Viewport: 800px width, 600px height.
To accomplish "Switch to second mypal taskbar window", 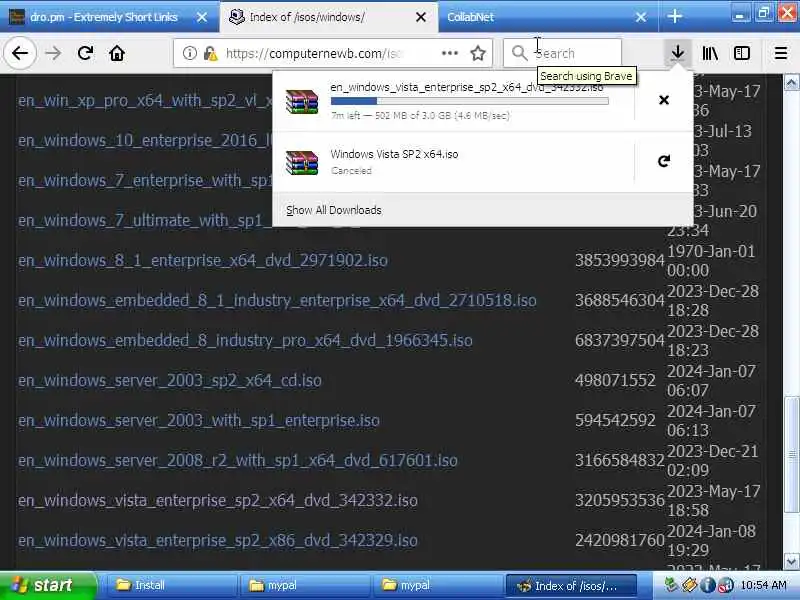I will [x=437, y=585].
